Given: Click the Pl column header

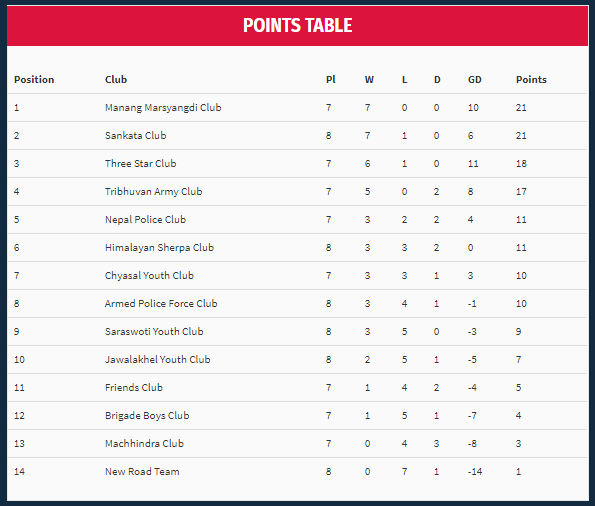Looking at the screenshot, I should tap(331, 79).
